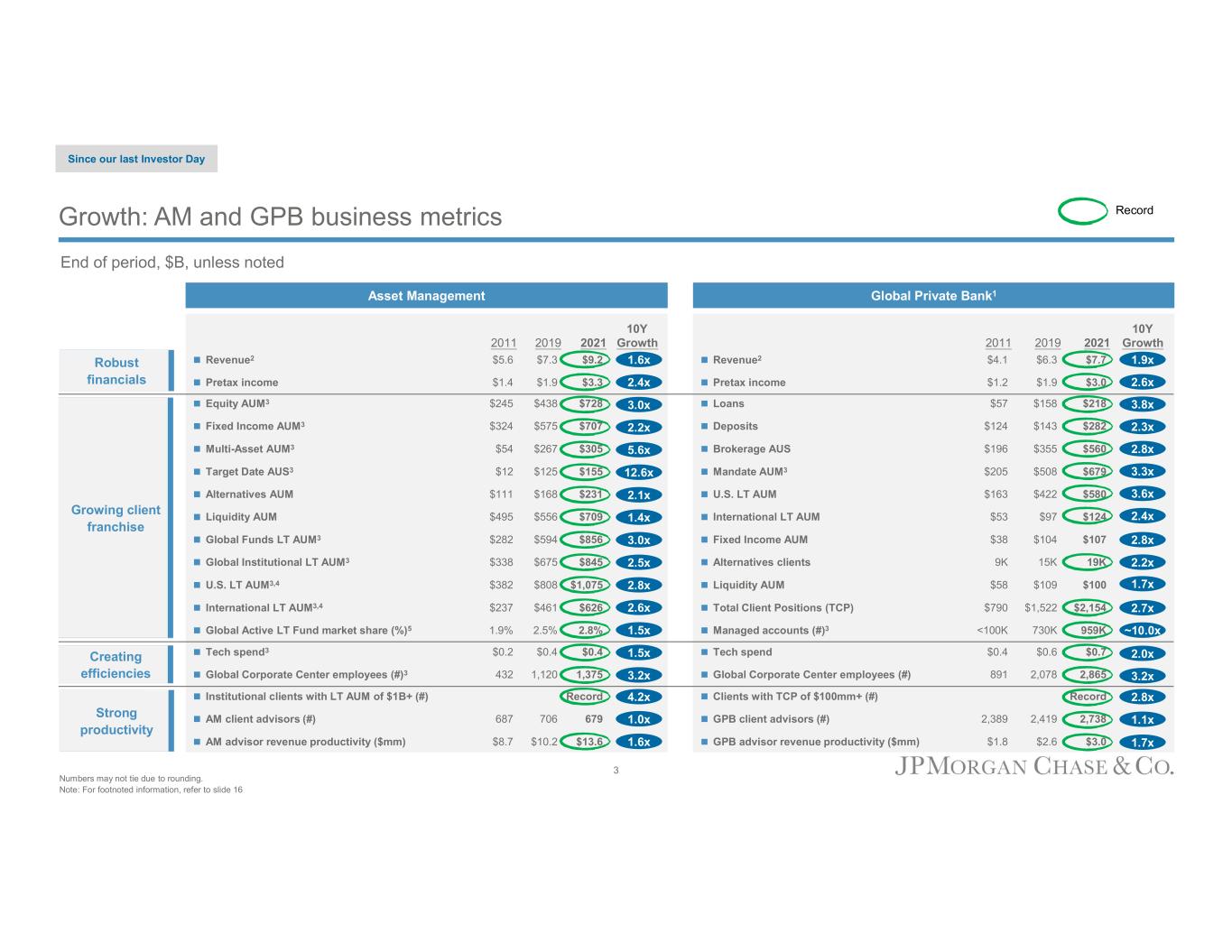The height and width of the screenshot is (952, 1232).
Task: Click the Robust financials section label
Action: point(116,371)
